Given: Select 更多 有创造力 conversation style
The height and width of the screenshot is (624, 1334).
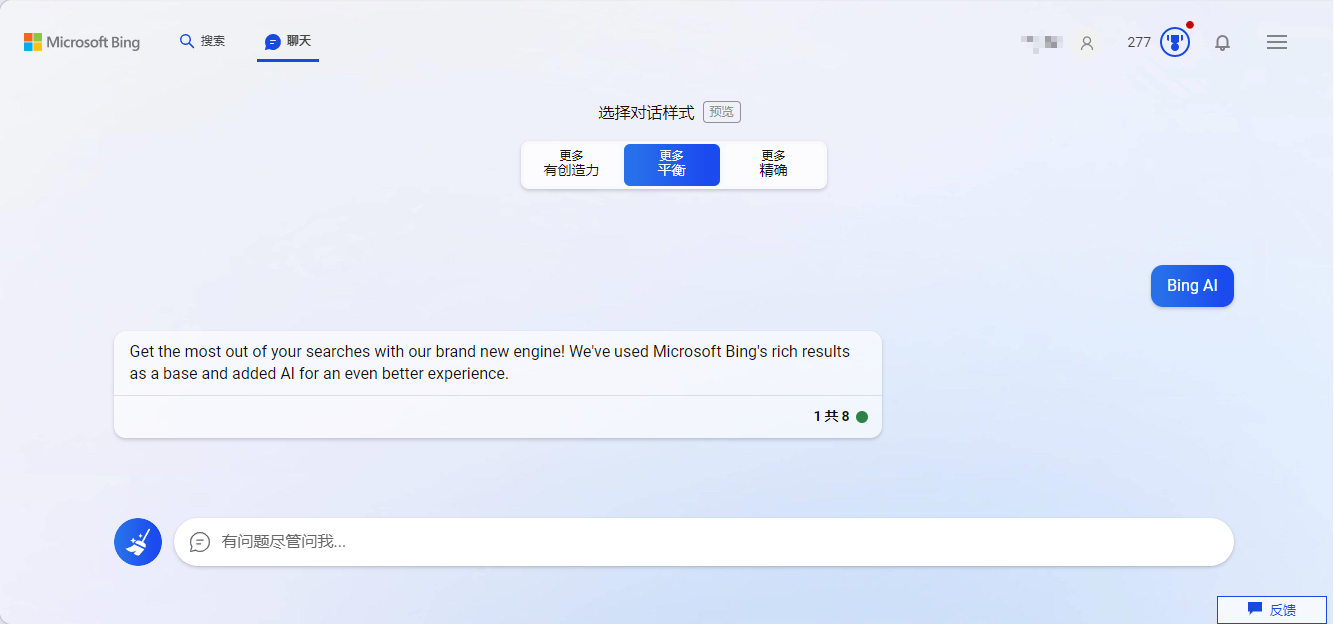Looking at the screenshot, I should [x=572, y=164].
